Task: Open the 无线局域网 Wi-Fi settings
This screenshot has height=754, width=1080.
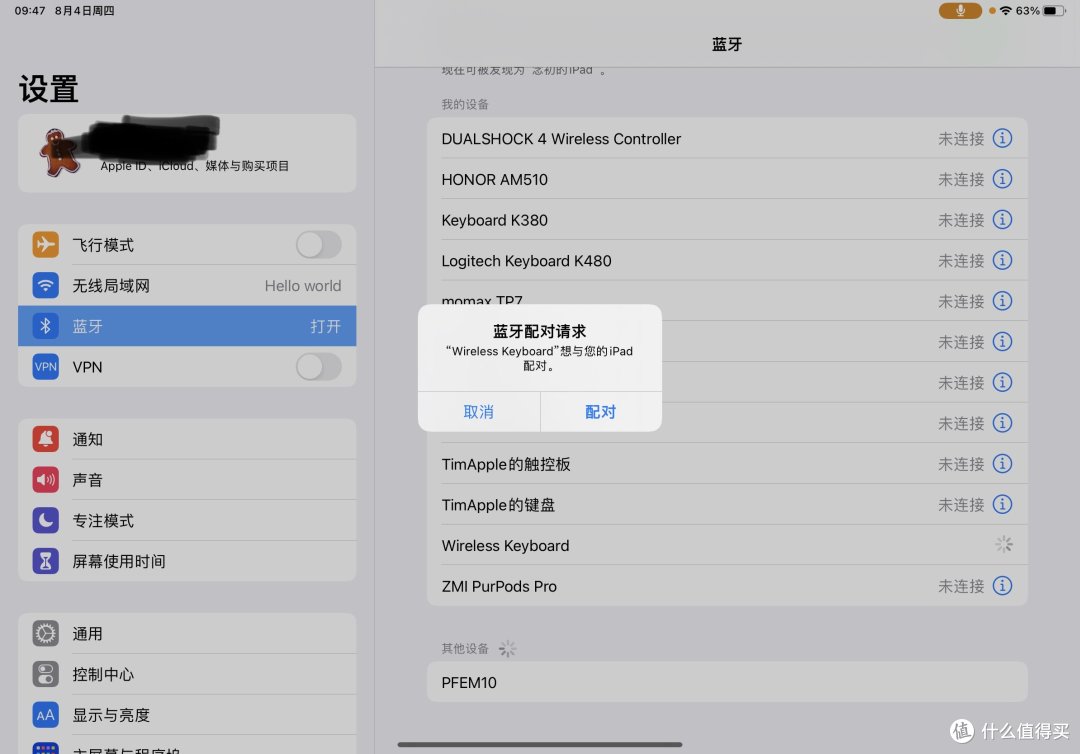Action: (x=187, y=286)
